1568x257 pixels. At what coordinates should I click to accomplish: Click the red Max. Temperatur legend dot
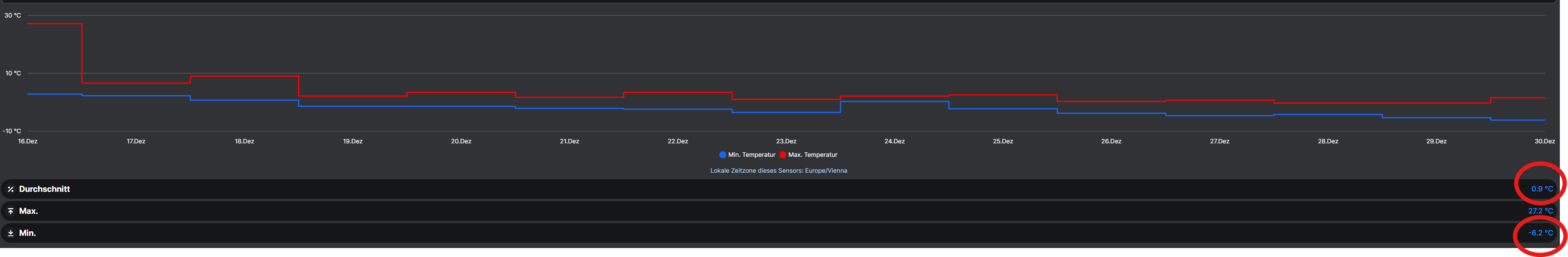click(783, 155)
